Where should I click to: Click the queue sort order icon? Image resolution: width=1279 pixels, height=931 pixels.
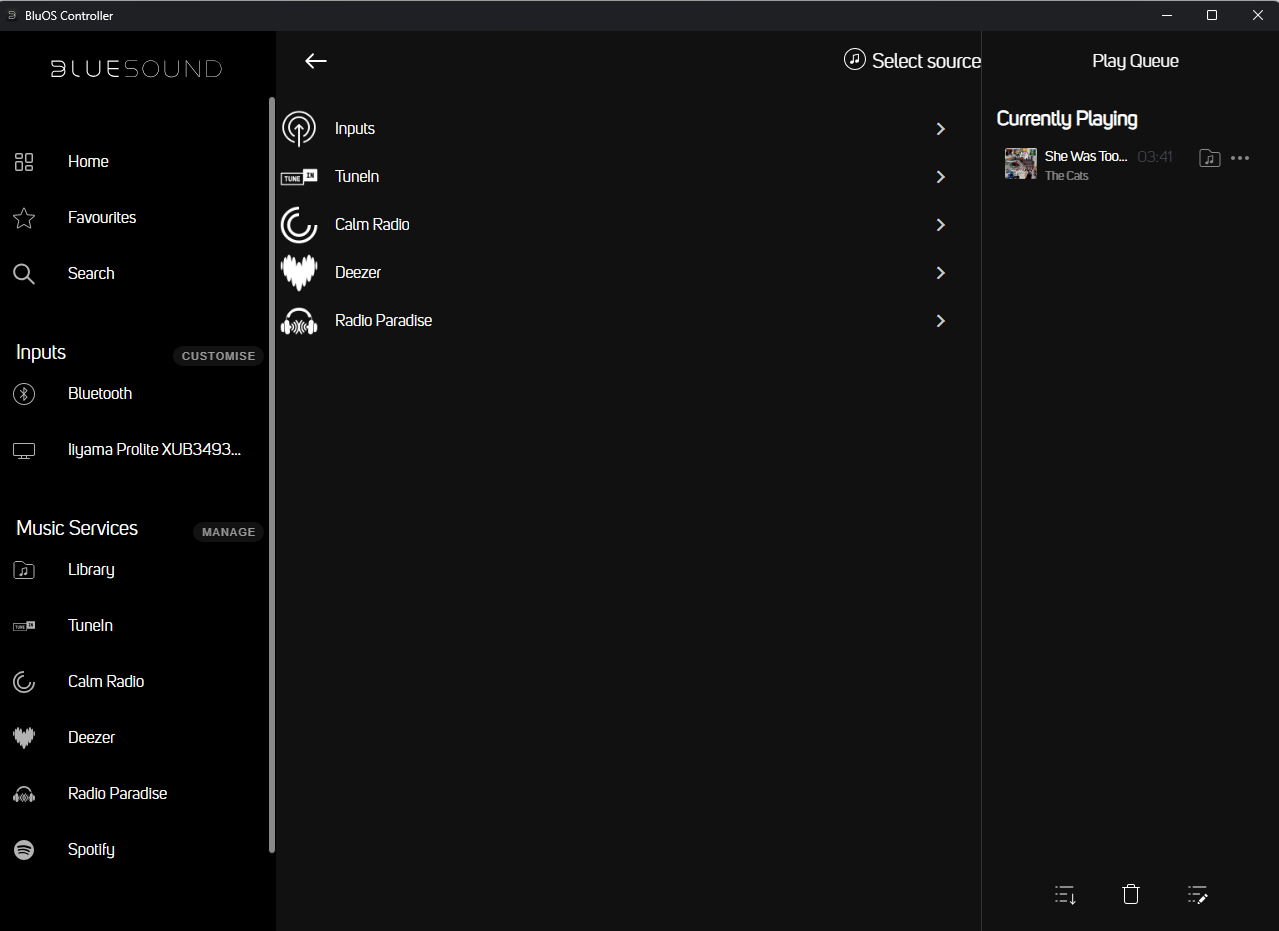point(1065,895)
